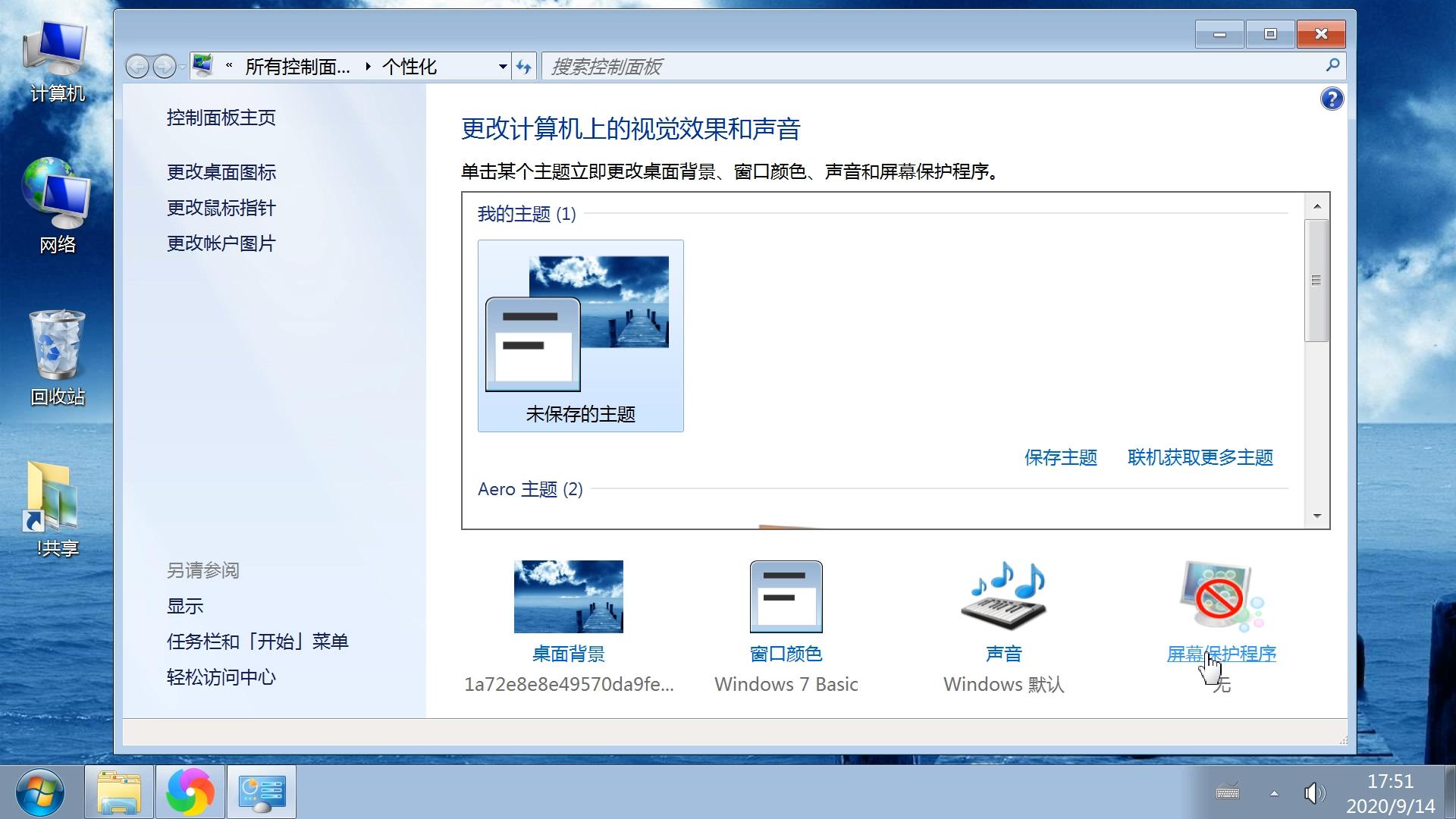Viewport: 1456px width, 819px height.
Task: Go to 控制面板主页 in the sidebar
Action: [221, 118]
